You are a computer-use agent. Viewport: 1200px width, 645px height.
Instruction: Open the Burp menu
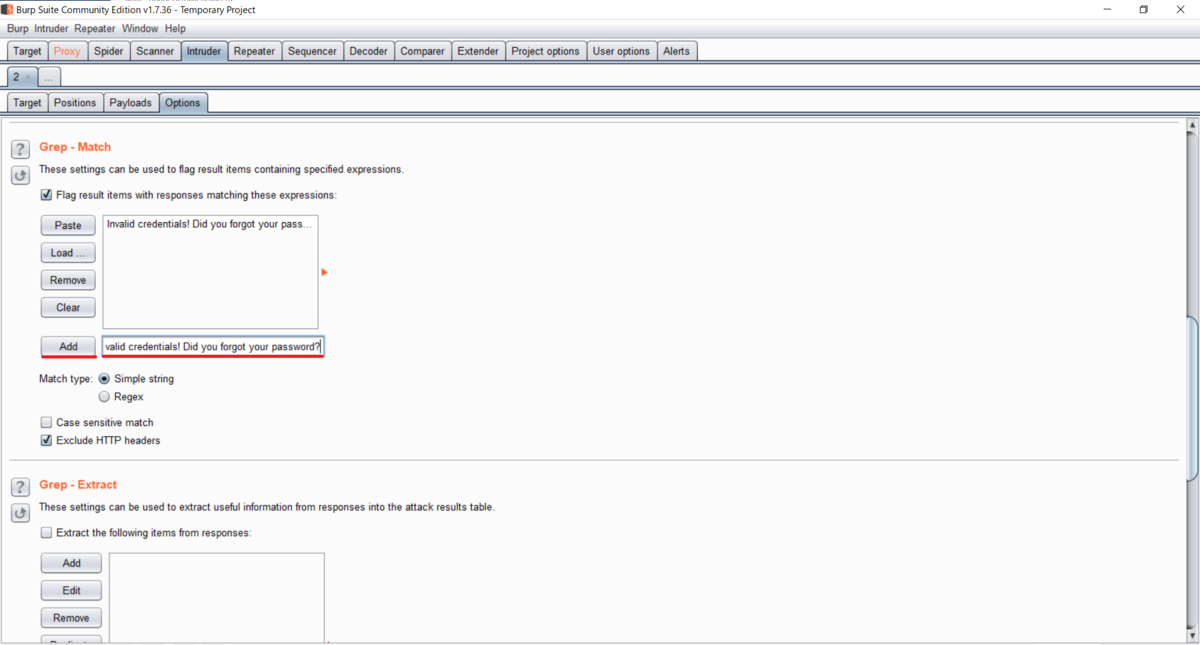click(x=18, y=29)
